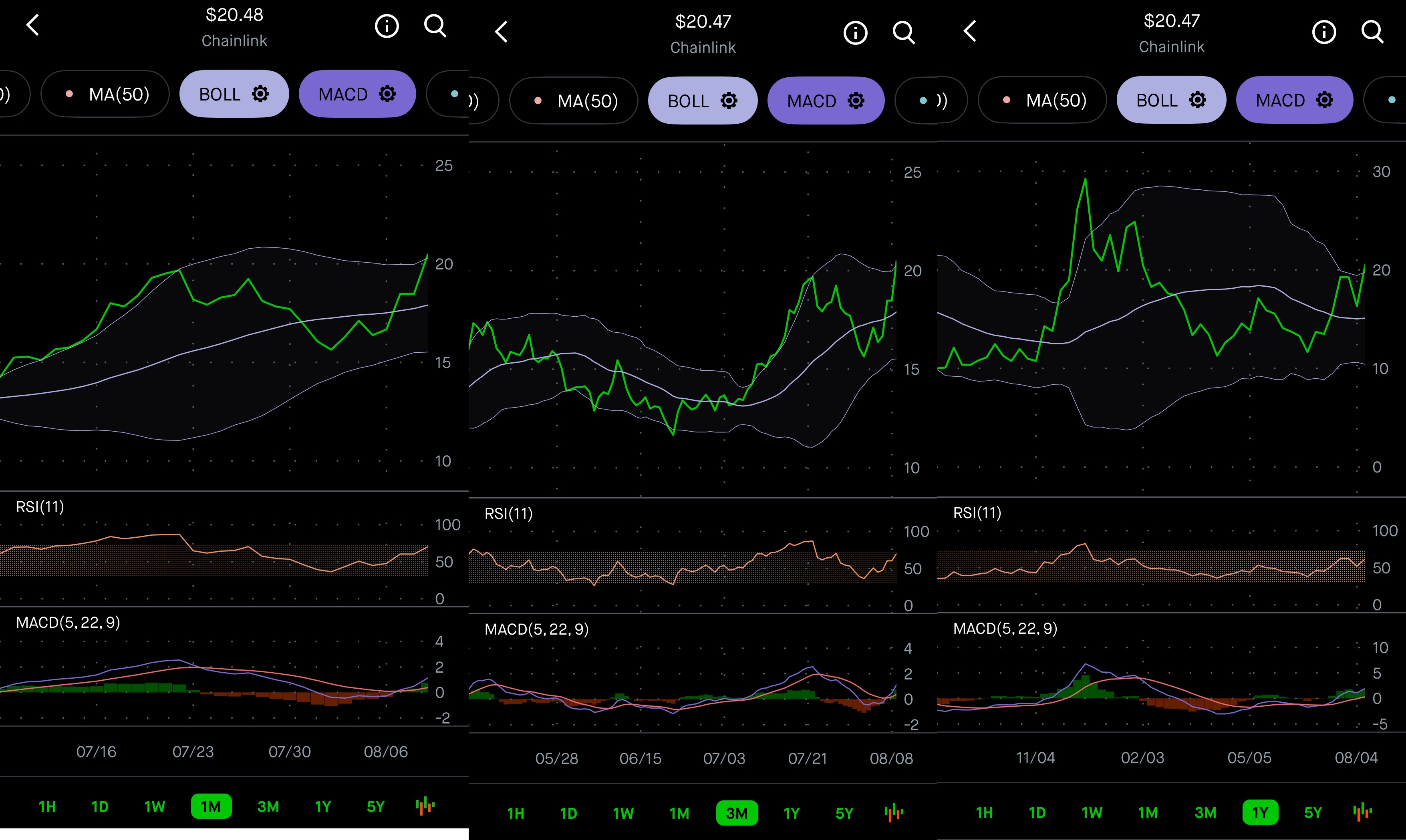
Task: Select 5Y timeframe in middle panel
Action: [844, 813]
